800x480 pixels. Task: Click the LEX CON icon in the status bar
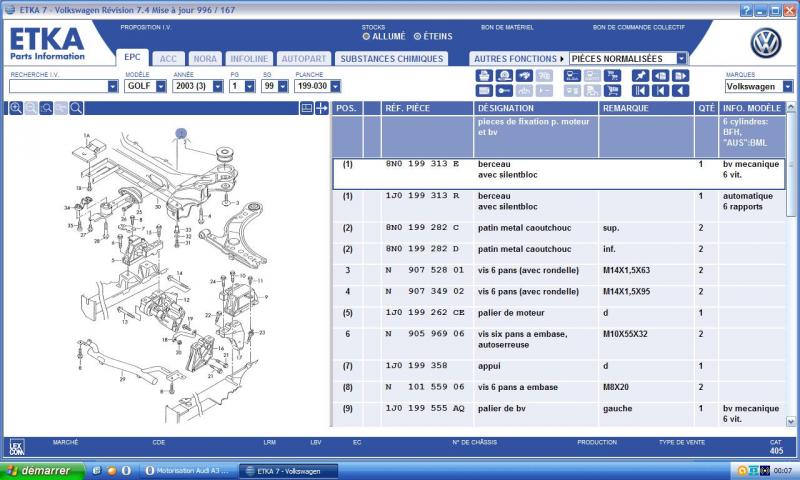tap(16, 447)
